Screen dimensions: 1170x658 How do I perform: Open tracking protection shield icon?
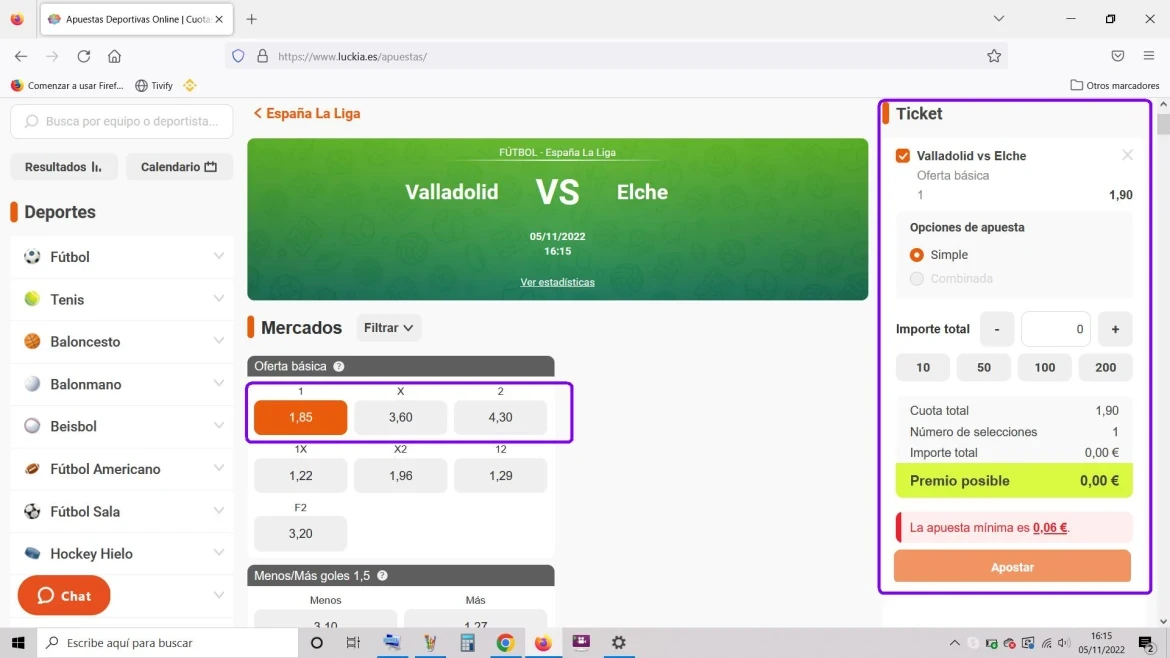point(238,56)
